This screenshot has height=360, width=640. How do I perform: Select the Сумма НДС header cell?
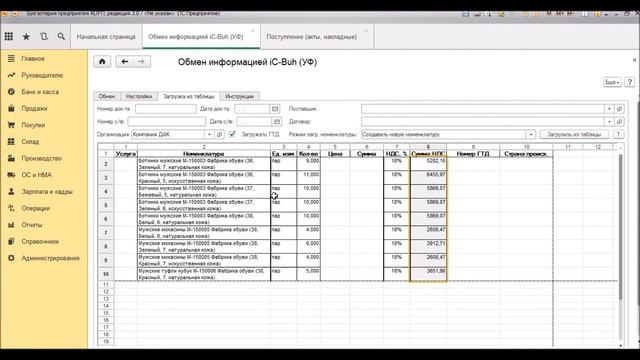tap(428, 154)
